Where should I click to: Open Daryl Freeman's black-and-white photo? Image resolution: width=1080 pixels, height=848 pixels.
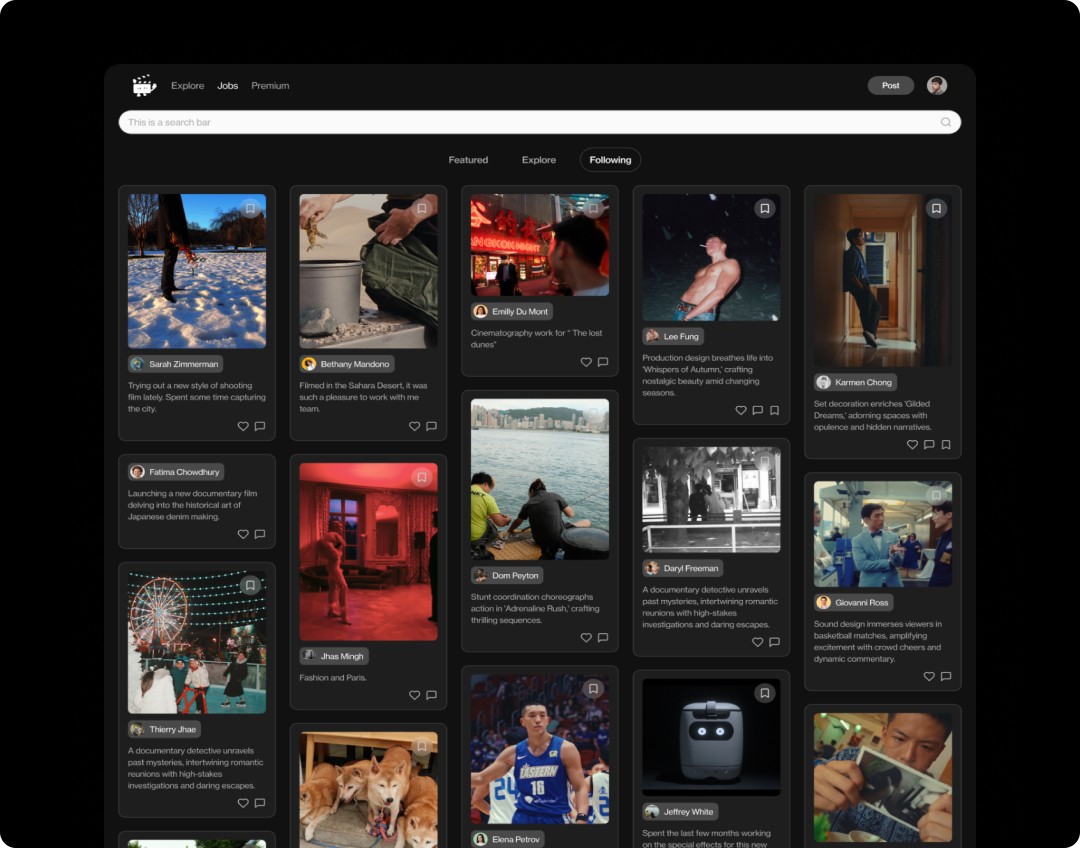coord(712,500)
